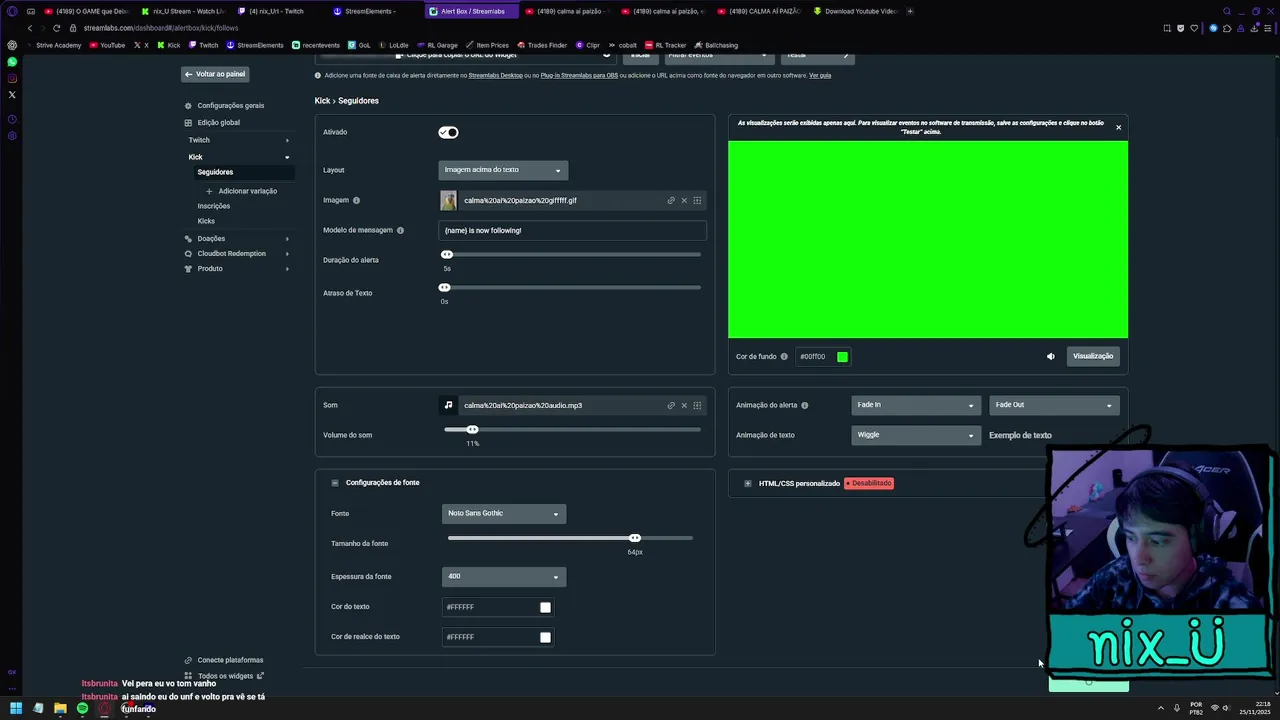Open the RL Tracker bookmark

pos(666,45)
